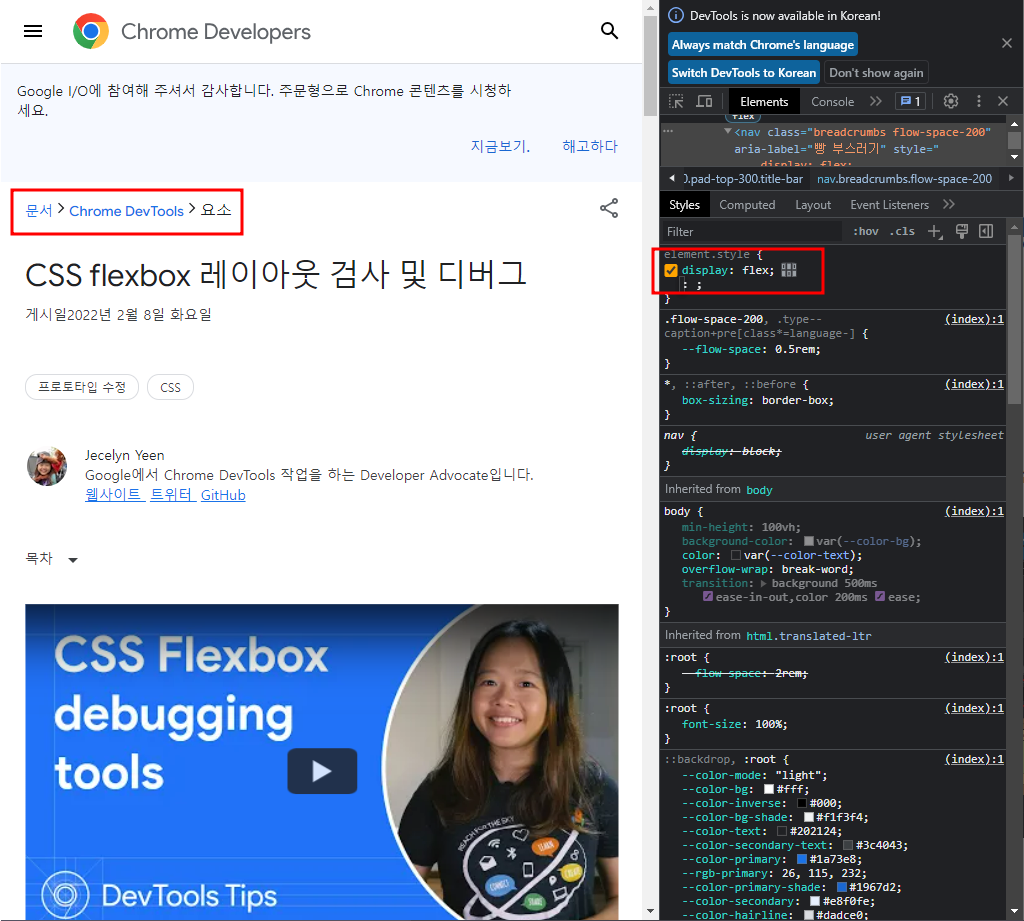
Task: Open the Layout tab
Action: click(812, 204)
